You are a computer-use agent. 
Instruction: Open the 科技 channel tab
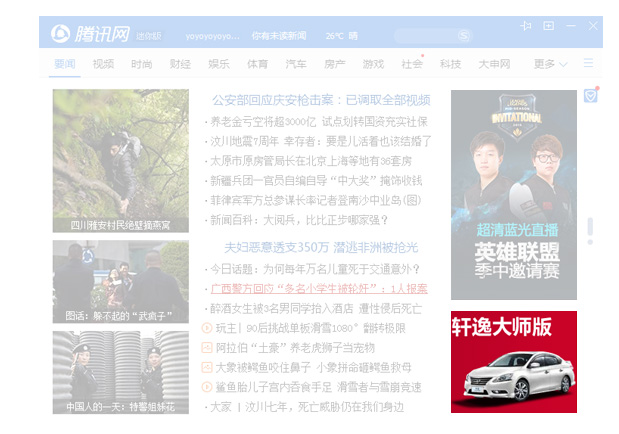tap(450, 64)
